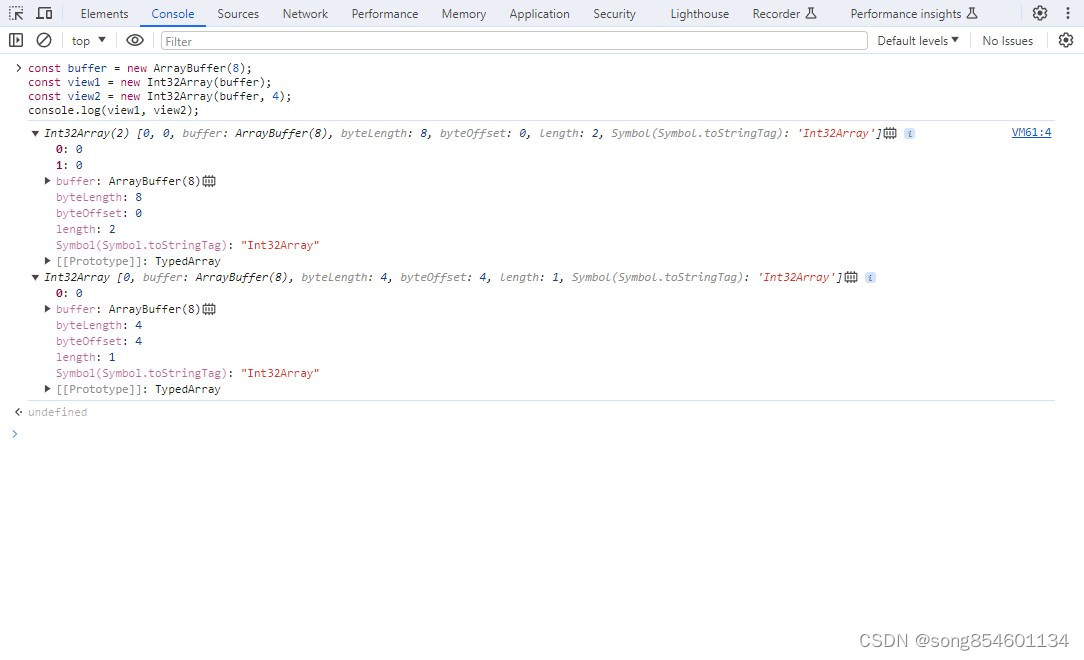The width and height of the screenshot is (1084, 660).
Task: Open the Sources tab
Action: pyautogui.click(x=238, y=14)
